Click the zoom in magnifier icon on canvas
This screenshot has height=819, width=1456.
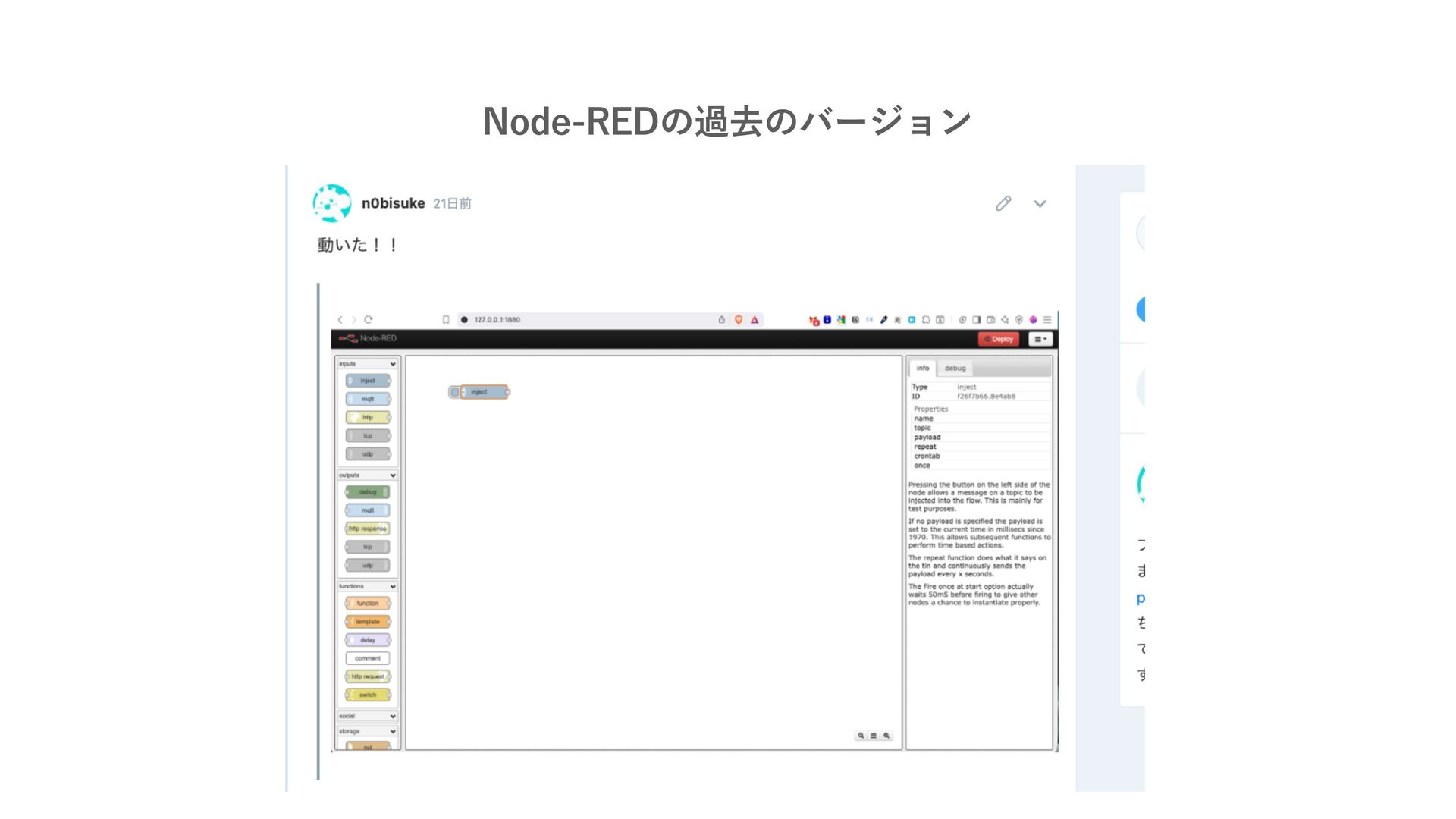coord(886,736)
